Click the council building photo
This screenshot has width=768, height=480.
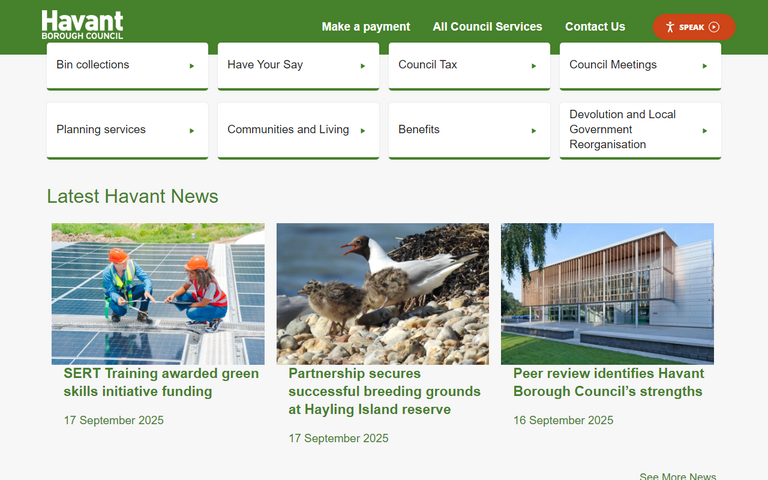607,293
